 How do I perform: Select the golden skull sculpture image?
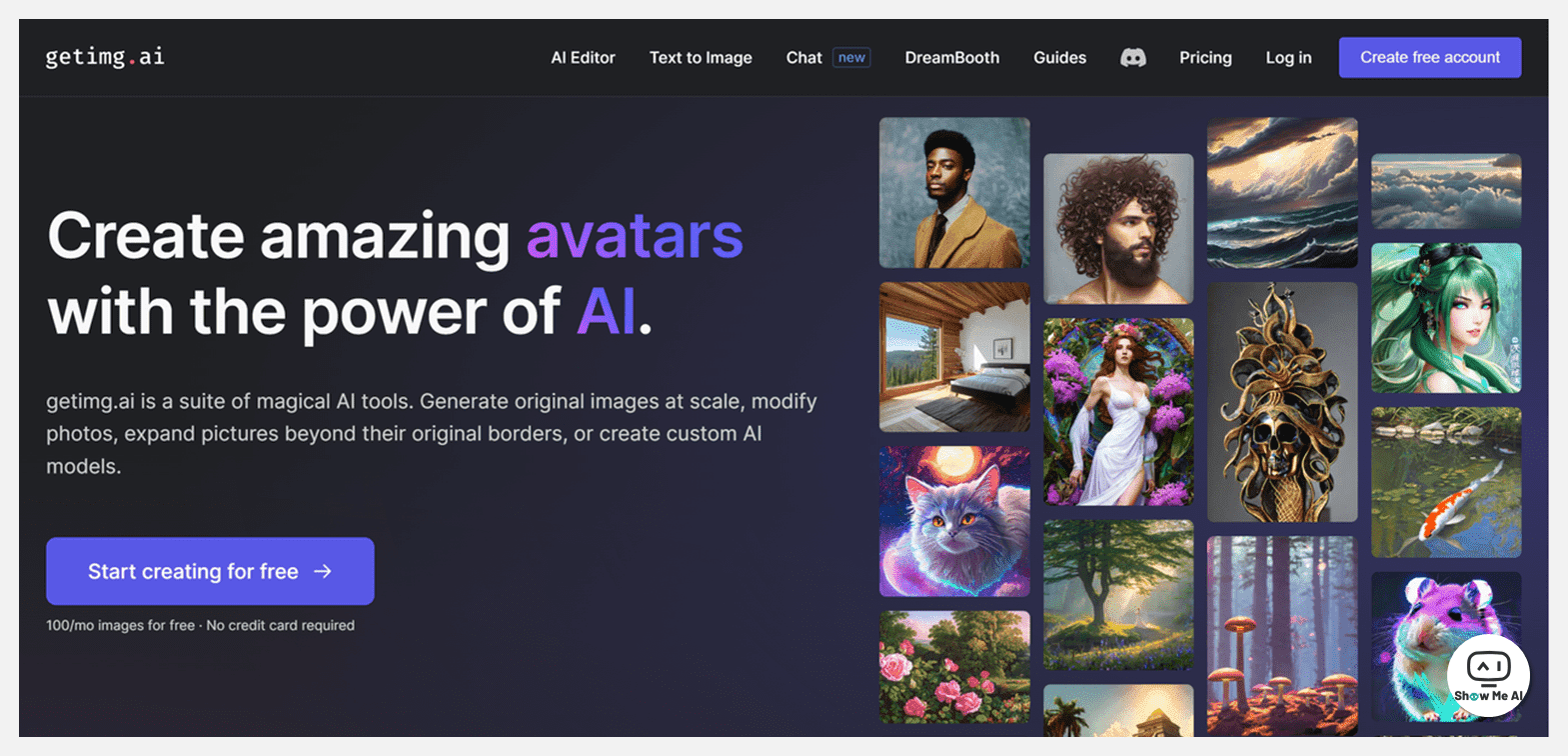coord(1282,402)
